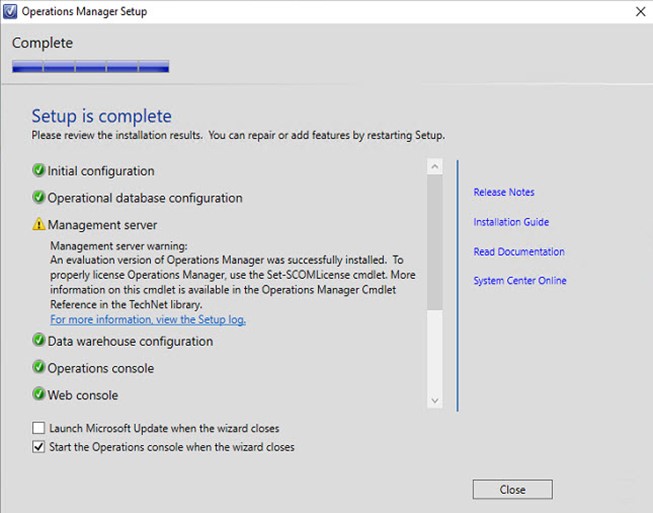This screenshot has width=653, height=513.
Task: Close the setup window with the X
Action: (640, 12)
